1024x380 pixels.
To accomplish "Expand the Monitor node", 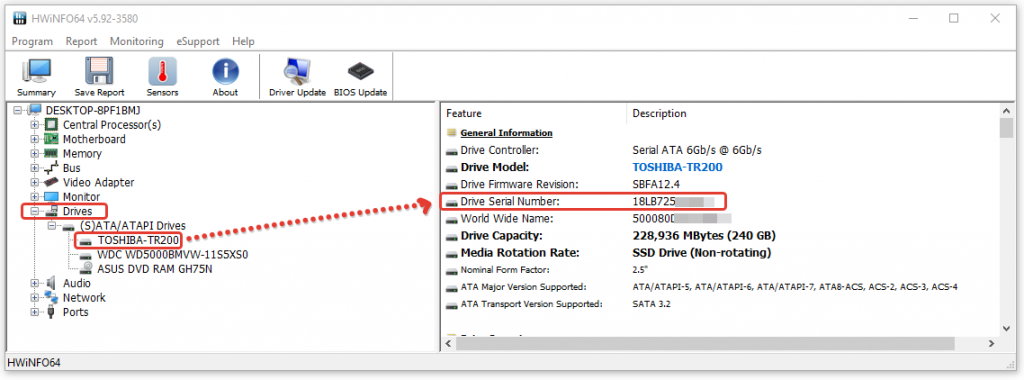I will point(35,197).
